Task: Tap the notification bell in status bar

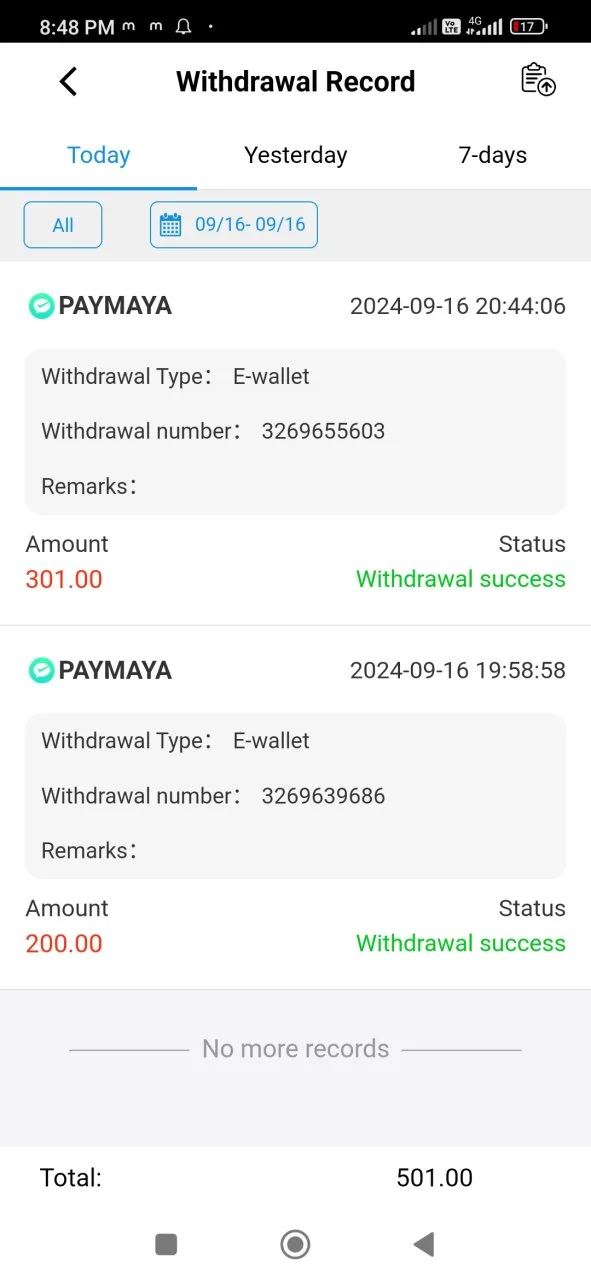Action: click(183, 27)
